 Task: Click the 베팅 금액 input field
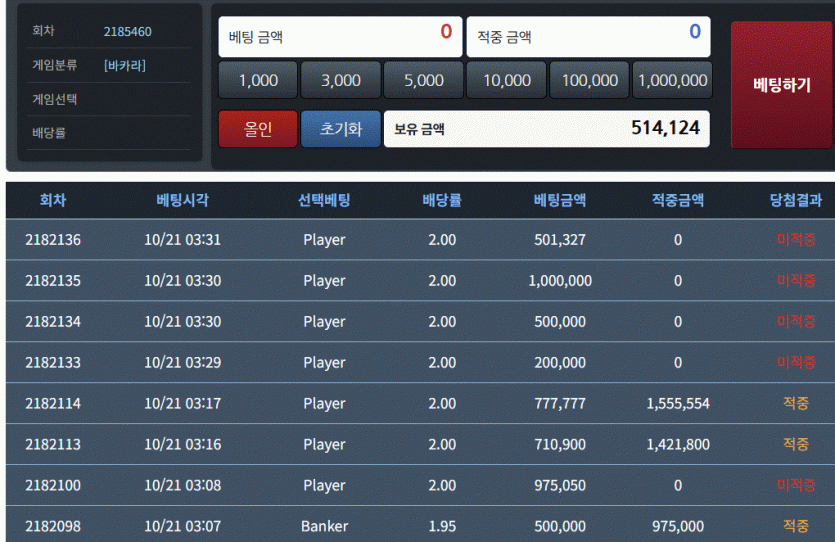(x=340, y=37)
